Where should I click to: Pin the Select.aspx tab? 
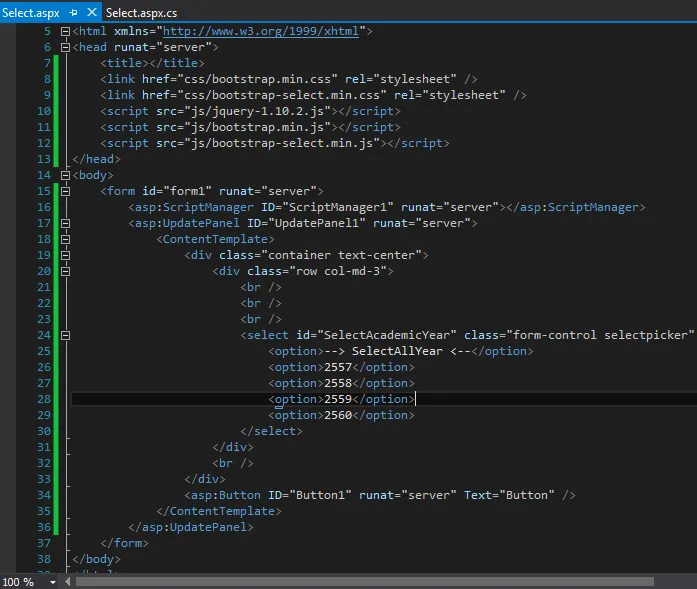click(x=74, y=13)
